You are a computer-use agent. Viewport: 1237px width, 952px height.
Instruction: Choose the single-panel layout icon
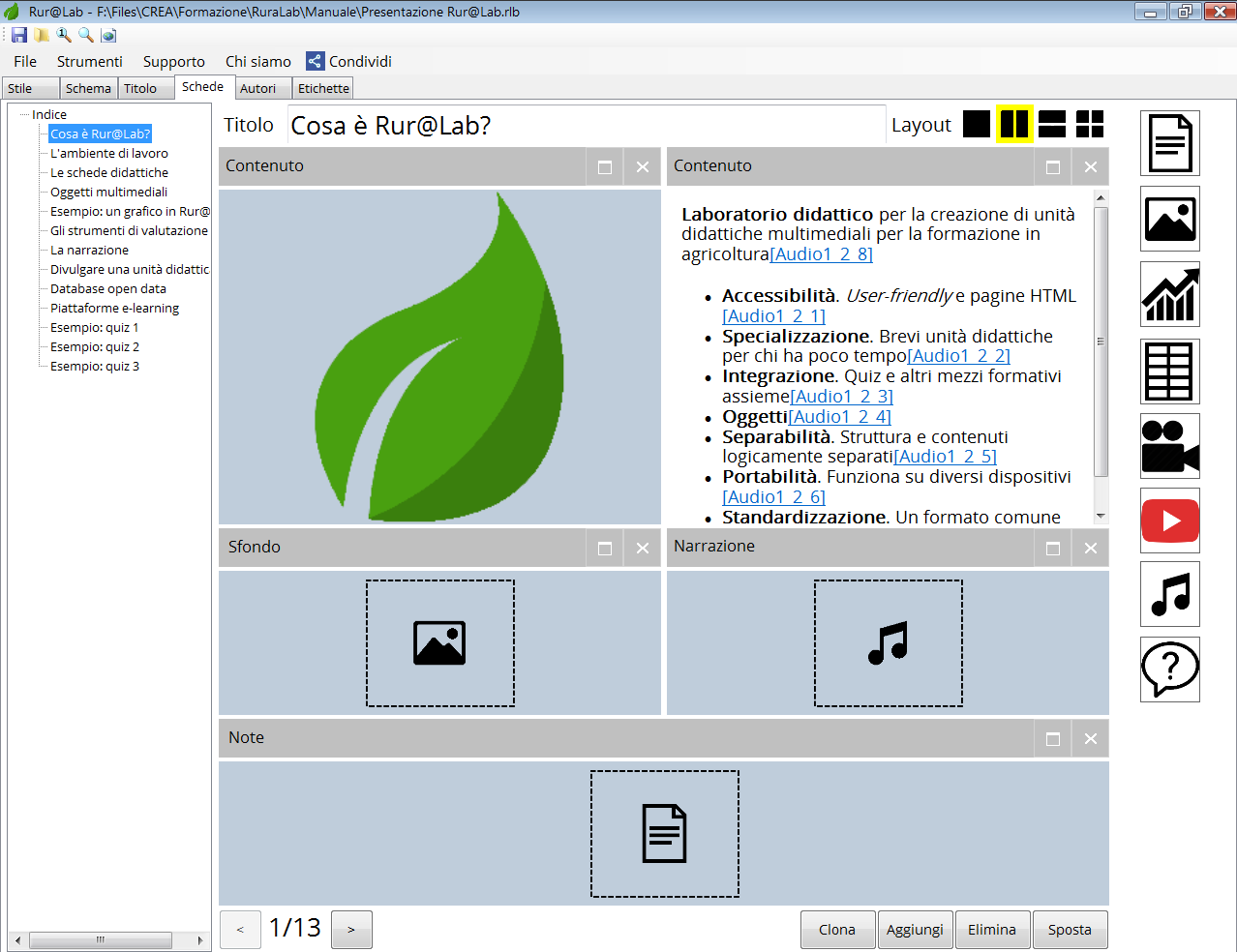(977, 124)
